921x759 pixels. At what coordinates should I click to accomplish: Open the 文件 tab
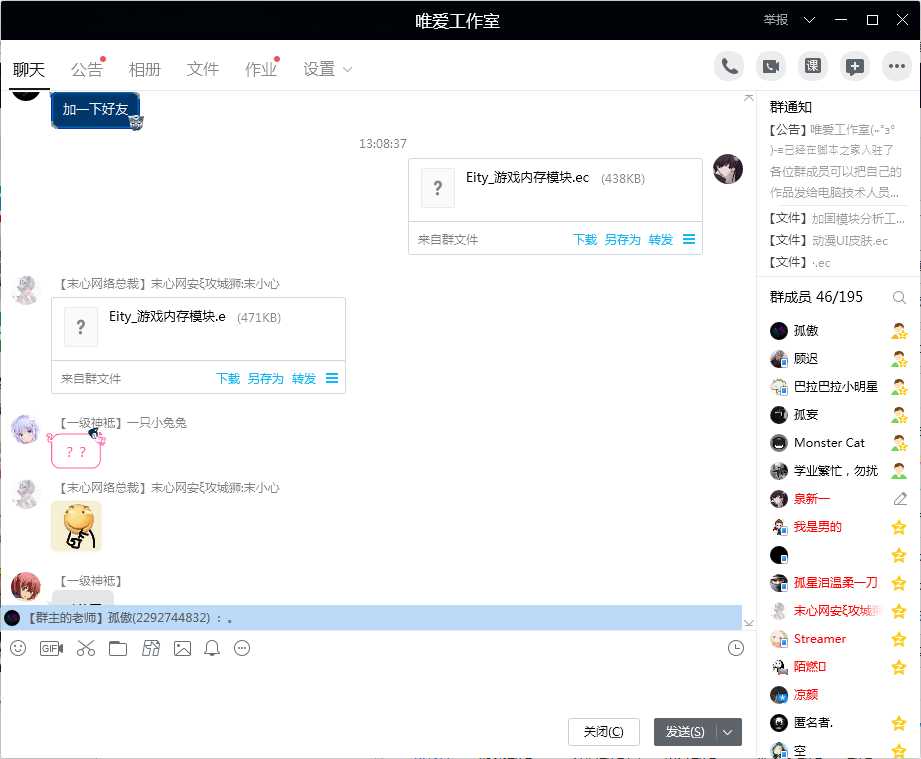[x=203, y=69]
